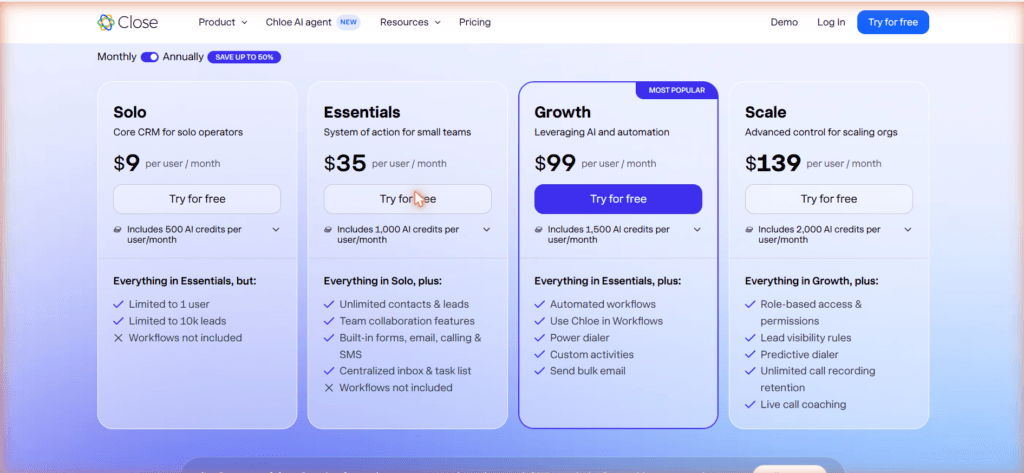1024x473 pixels.
Task: Expand the 500 AI credits details chevron
Action: [276, 230]
